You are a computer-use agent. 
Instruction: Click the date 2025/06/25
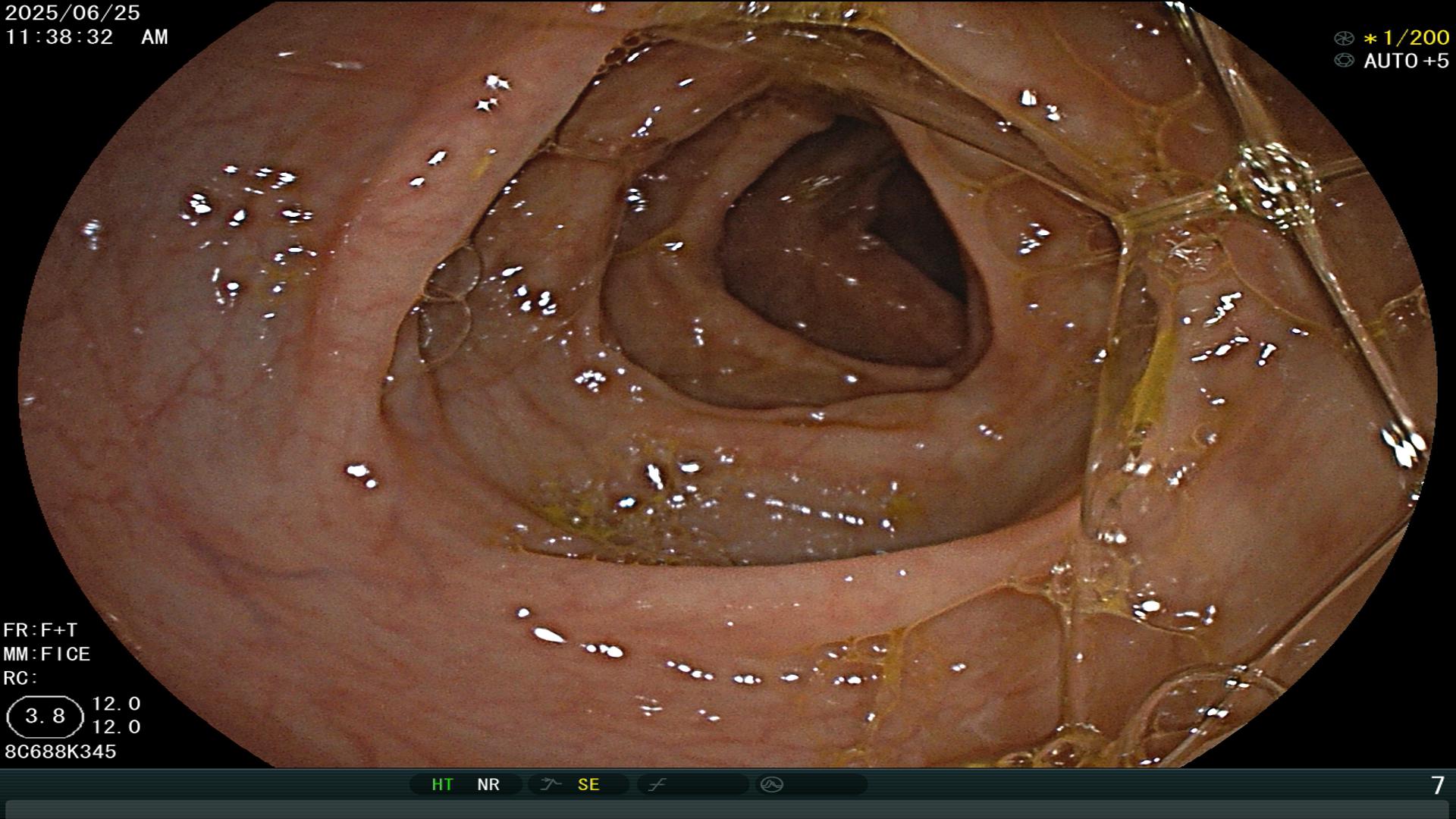click(x=73, y=13)
